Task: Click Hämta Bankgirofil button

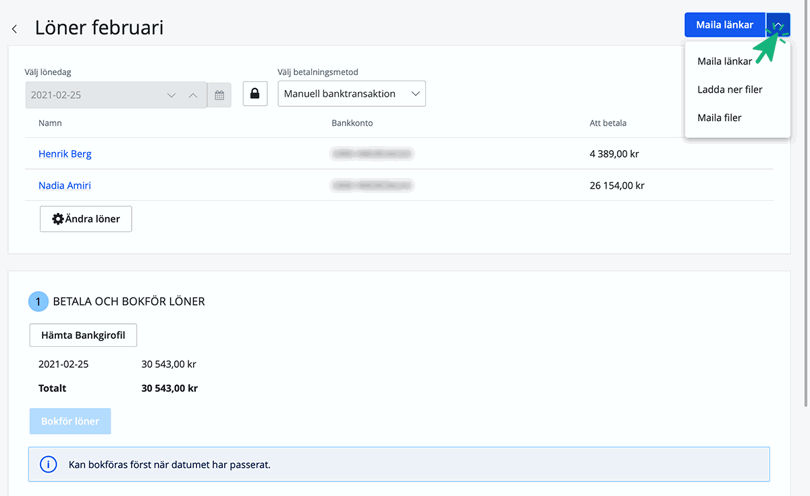Action: coord(83,335)
